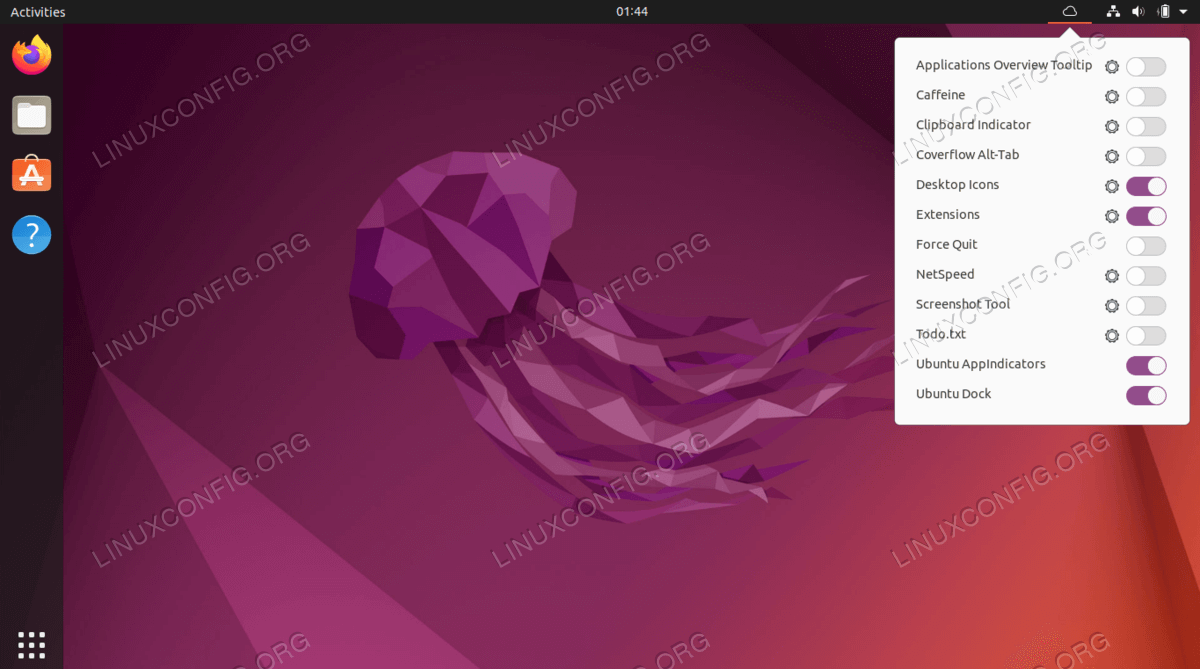The height and width of the screenshot is (669, 1200).
Task: Open Help from the dock
Action: click(32, 235)
